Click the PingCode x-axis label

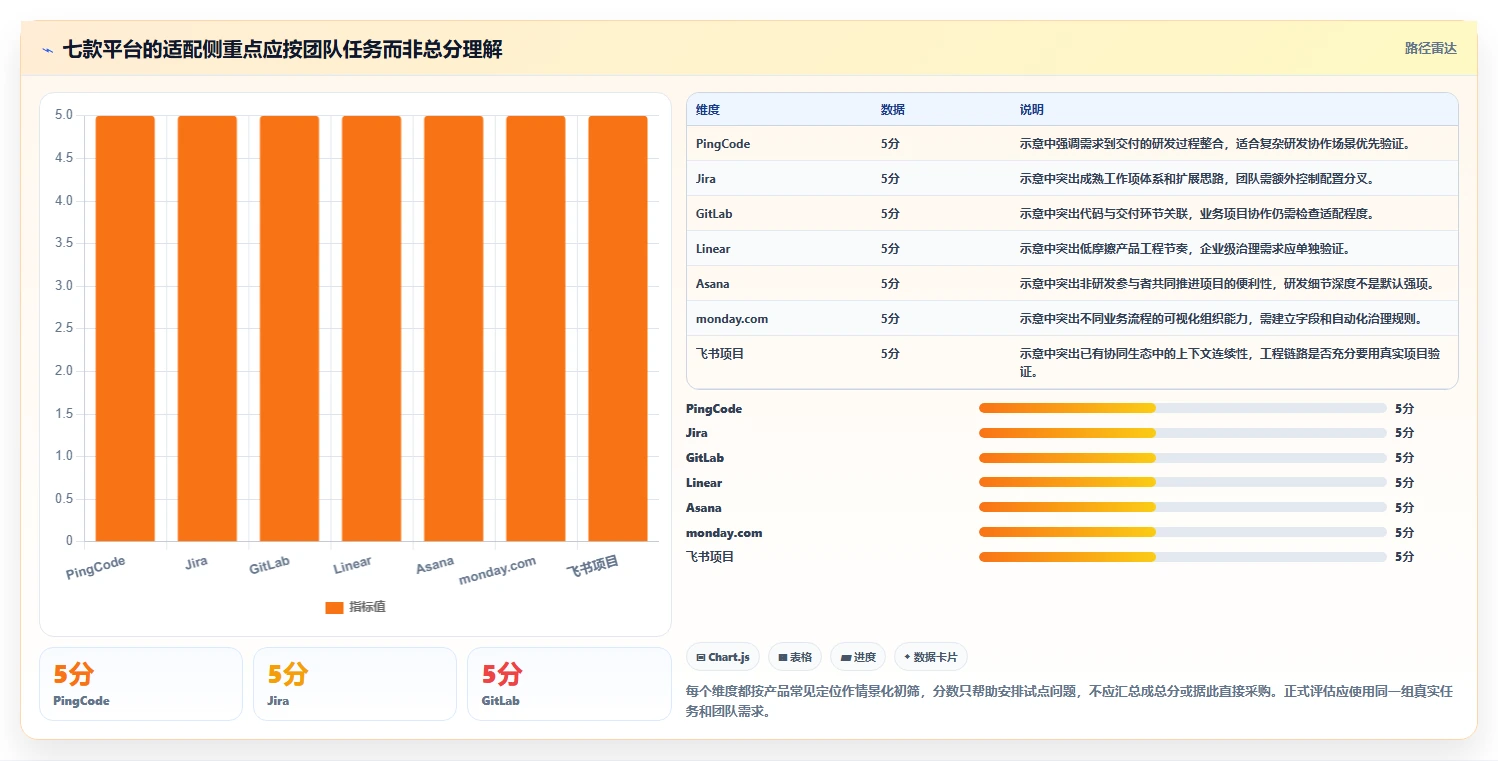coord(96,568)
